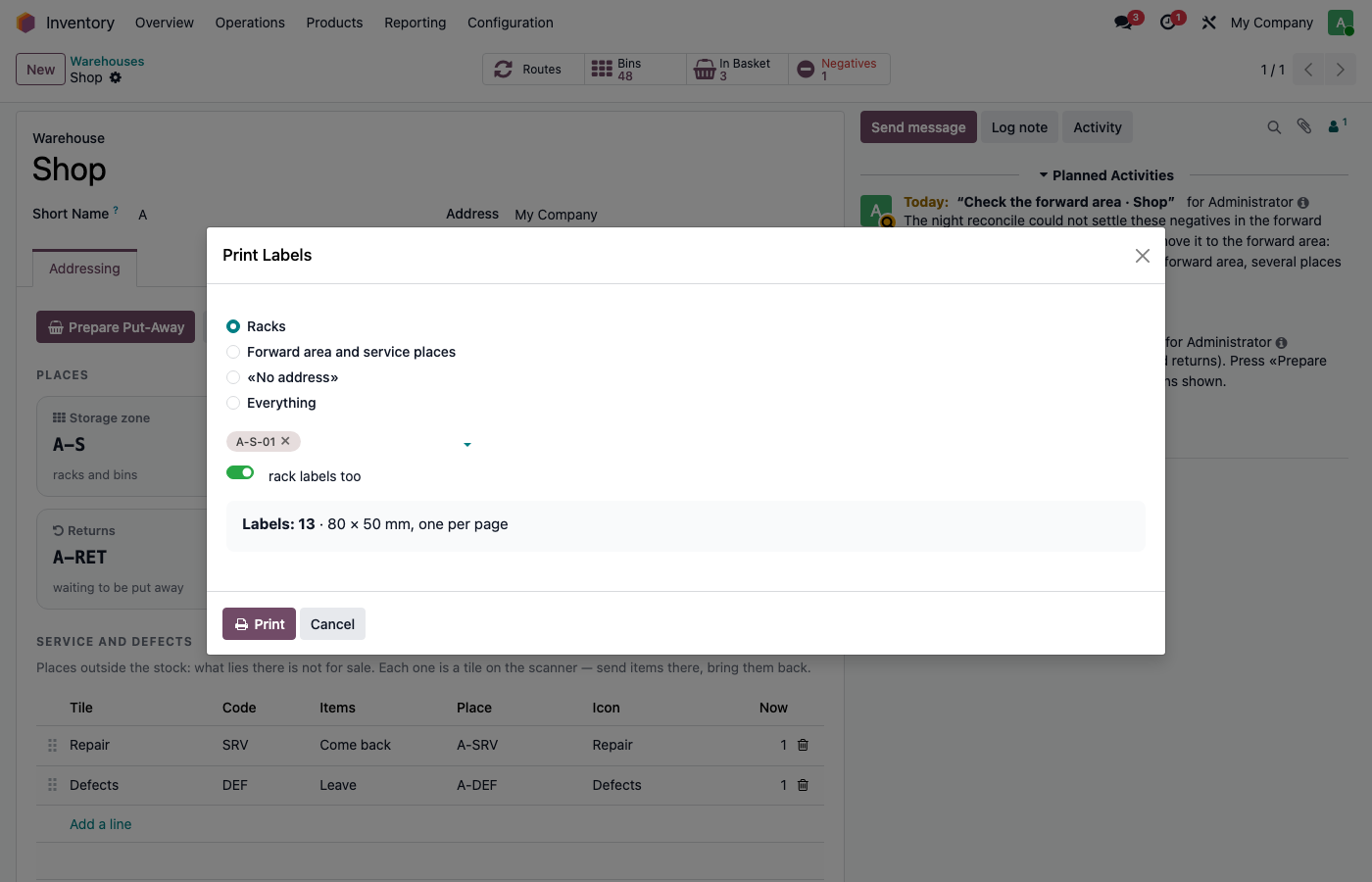Viewport: 1372px width, 882px height.
Task: Open the Operations menu
Action: coord(250,23)
